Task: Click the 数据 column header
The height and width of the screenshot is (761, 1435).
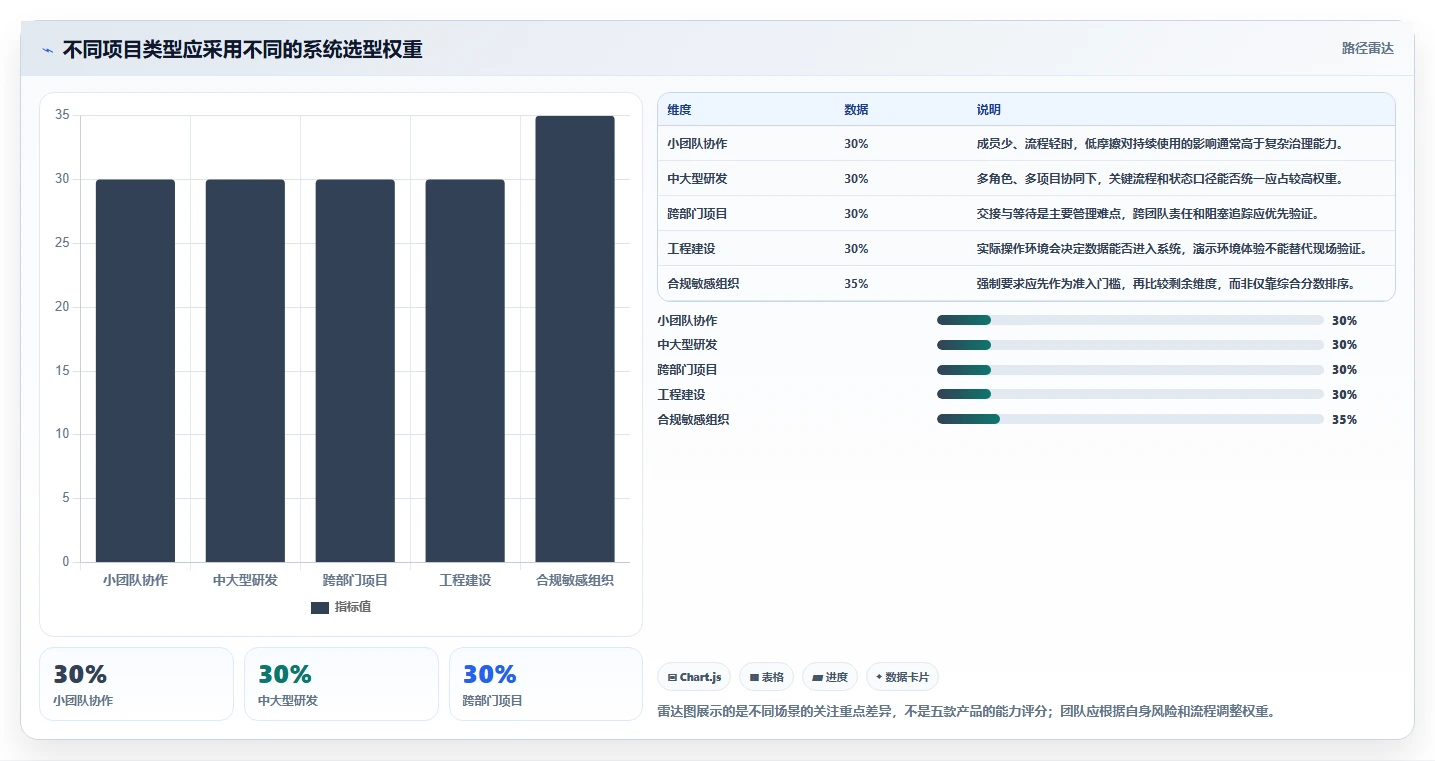Action: pos(856,110)
